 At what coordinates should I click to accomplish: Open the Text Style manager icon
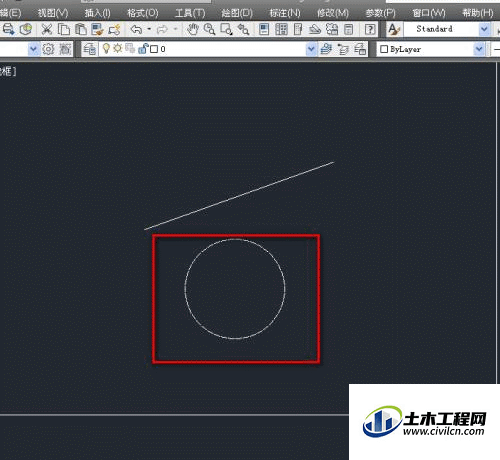coord(394,30)
